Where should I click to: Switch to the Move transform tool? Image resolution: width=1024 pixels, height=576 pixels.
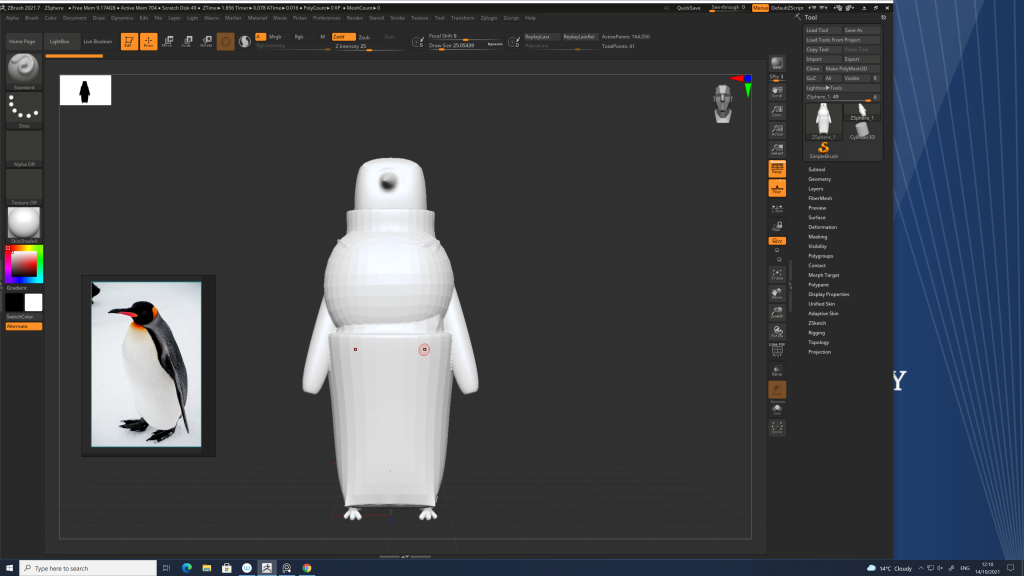click(x=167, y=41)
